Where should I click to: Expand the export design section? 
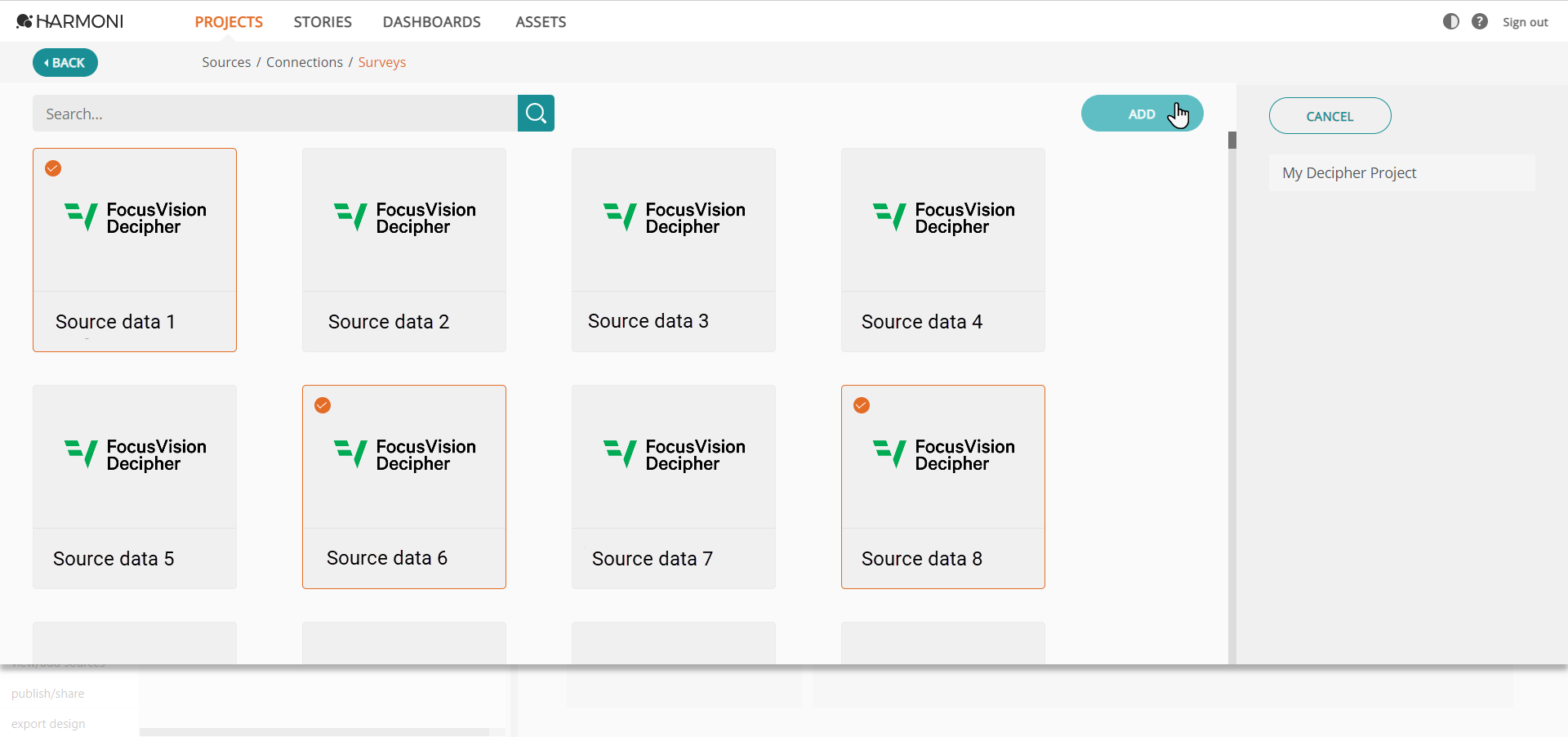[x=47, y=724]
